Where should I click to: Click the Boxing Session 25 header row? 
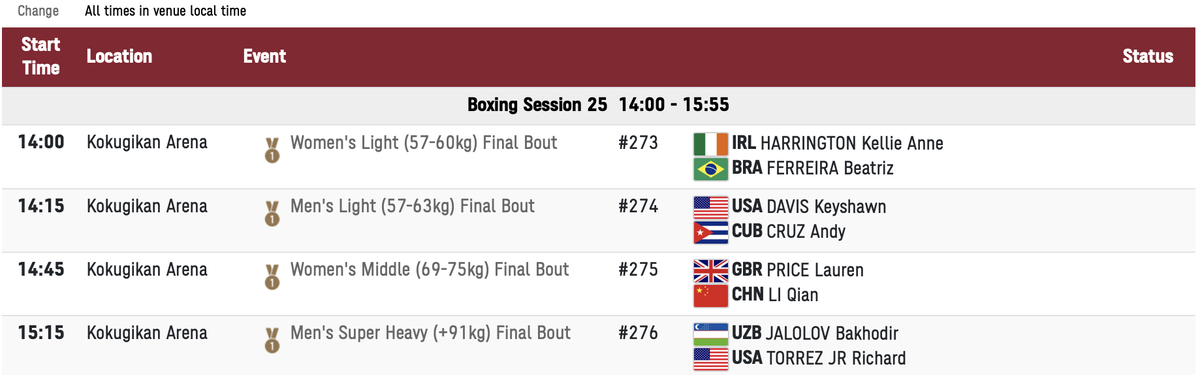[x=600, y=105]
